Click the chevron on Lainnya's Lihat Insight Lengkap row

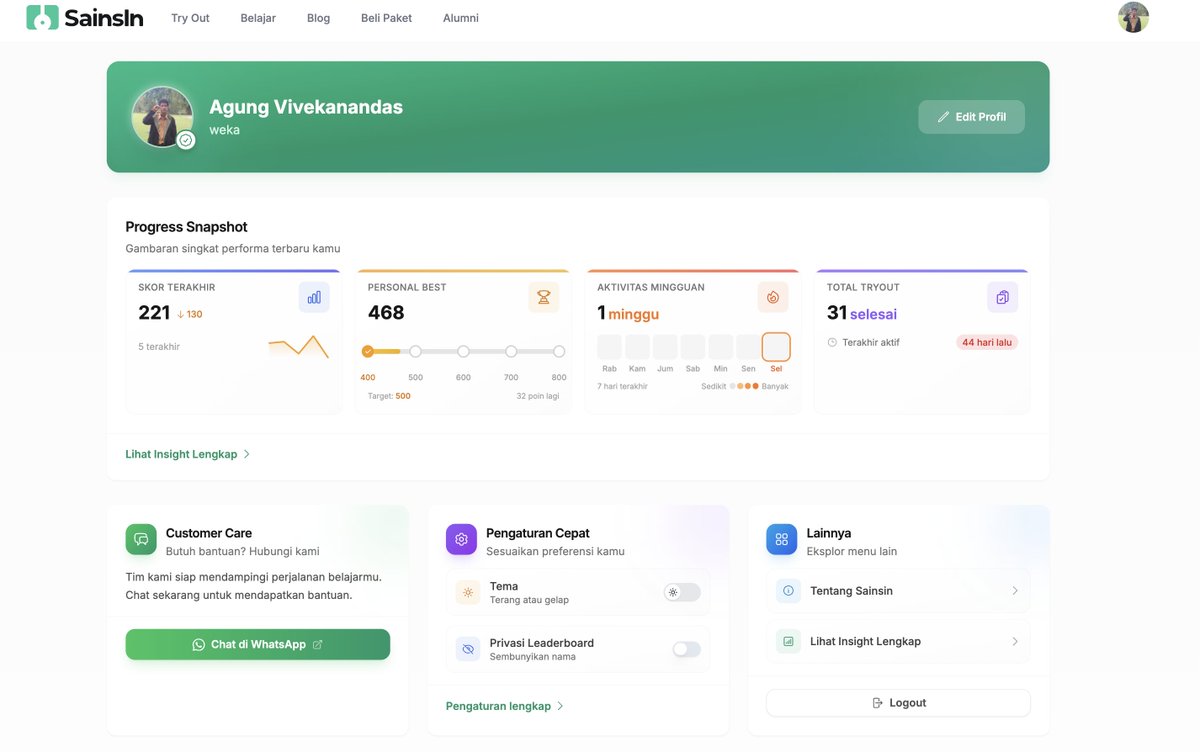point(1014,641)
